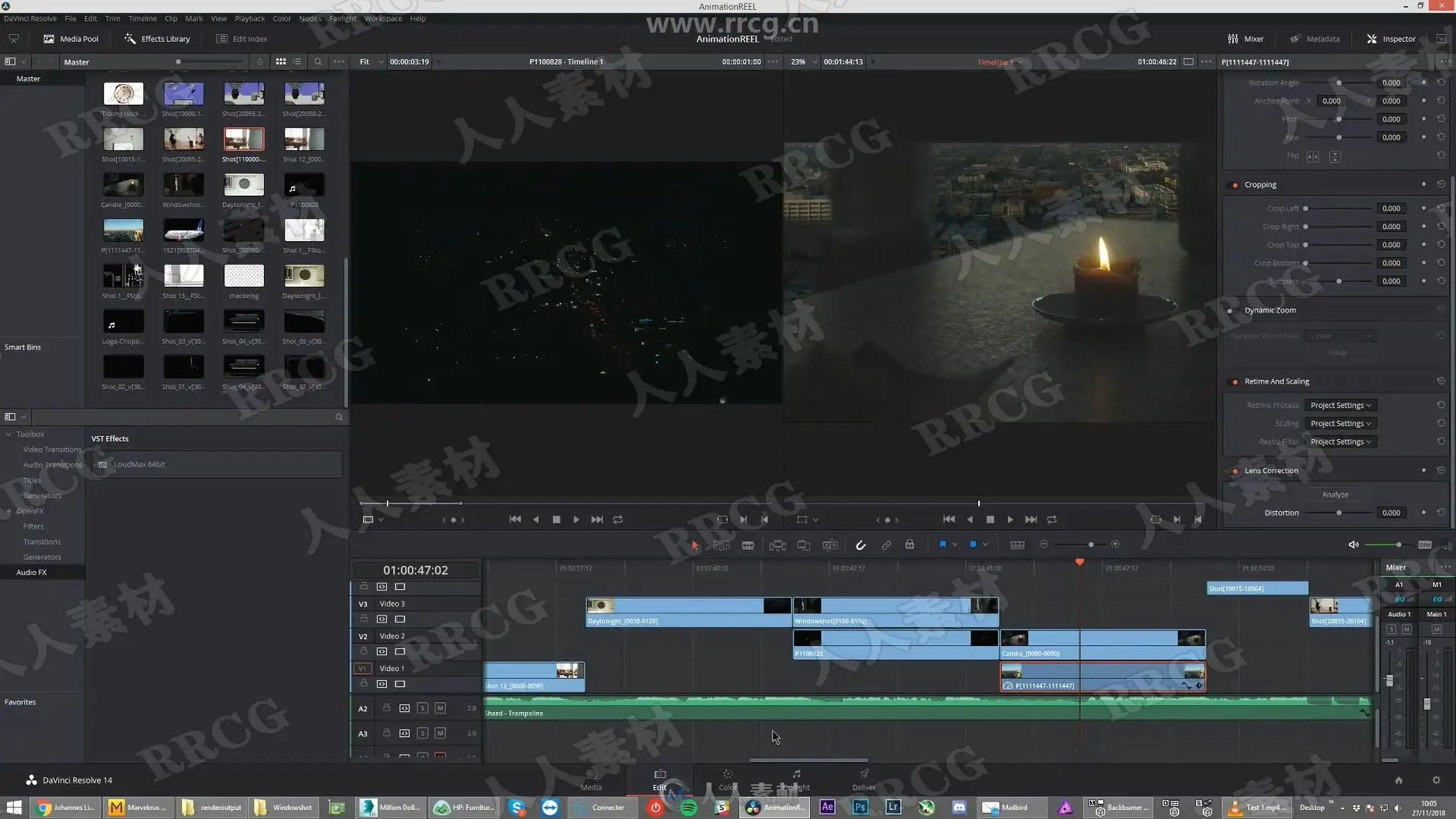Open the Retime Process dropdown
This screenshot has width=1456, height=819.
point(1340,406)
